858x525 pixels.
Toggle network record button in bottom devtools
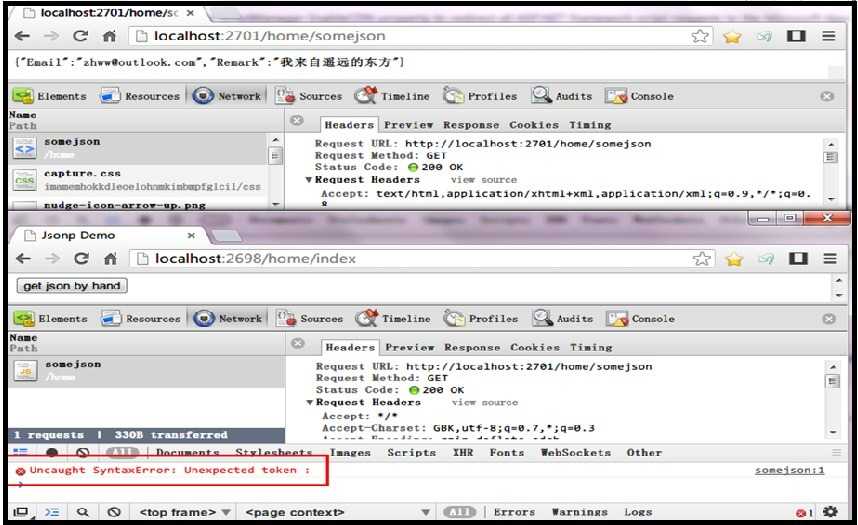pyautogui.click(x=52, y=452)
